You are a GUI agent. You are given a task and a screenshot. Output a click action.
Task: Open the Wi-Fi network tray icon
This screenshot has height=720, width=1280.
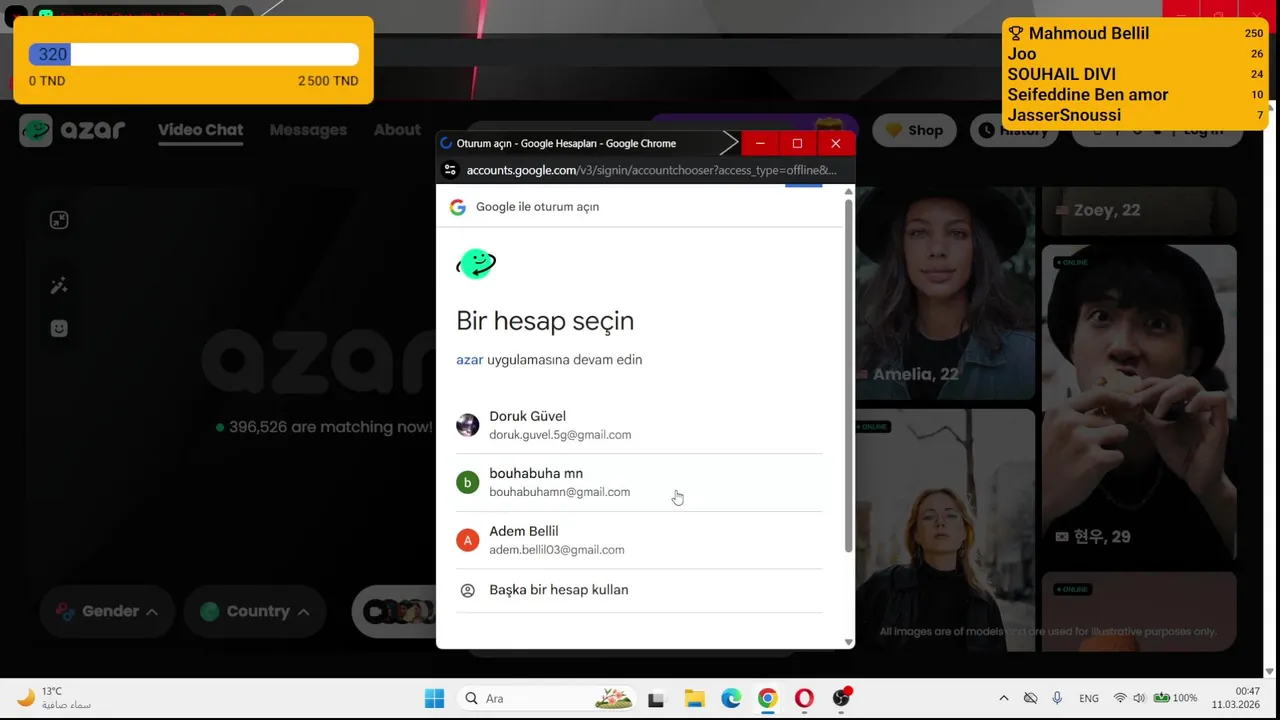coord(1120,698)
